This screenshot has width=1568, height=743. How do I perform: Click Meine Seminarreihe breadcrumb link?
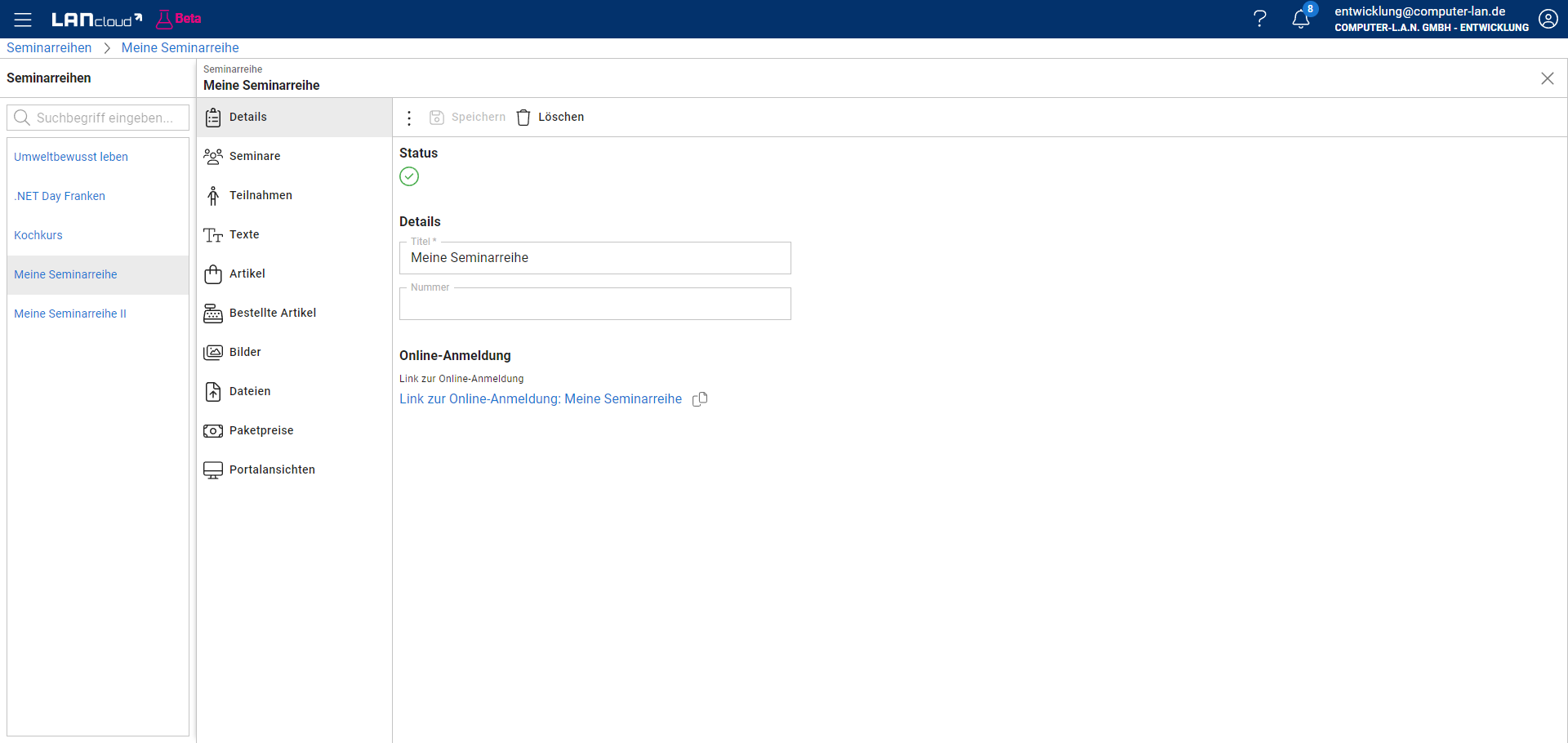coord(180,48)
